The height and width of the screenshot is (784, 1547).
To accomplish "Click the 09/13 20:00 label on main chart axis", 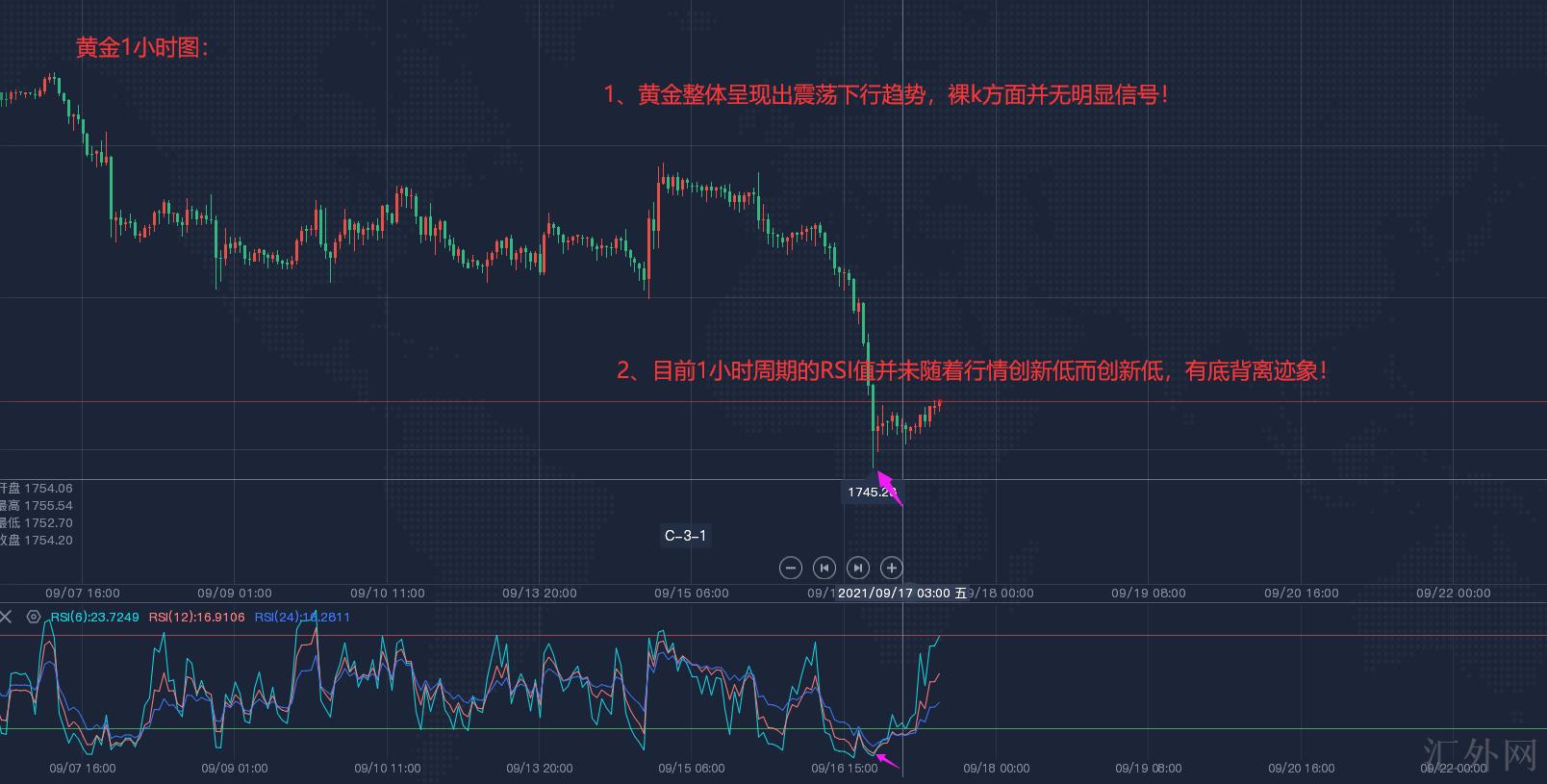I will point(540,594).
